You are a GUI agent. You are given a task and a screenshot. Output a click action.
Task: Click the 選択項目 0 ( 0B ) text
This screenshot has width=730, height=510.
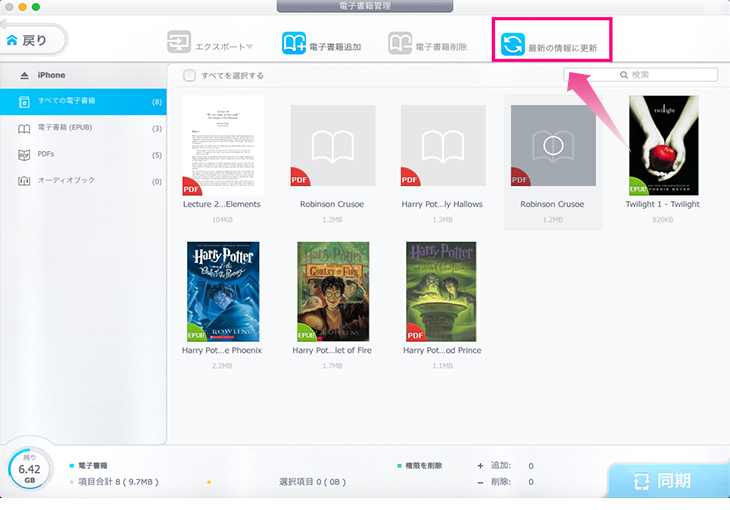click(312, 482)
